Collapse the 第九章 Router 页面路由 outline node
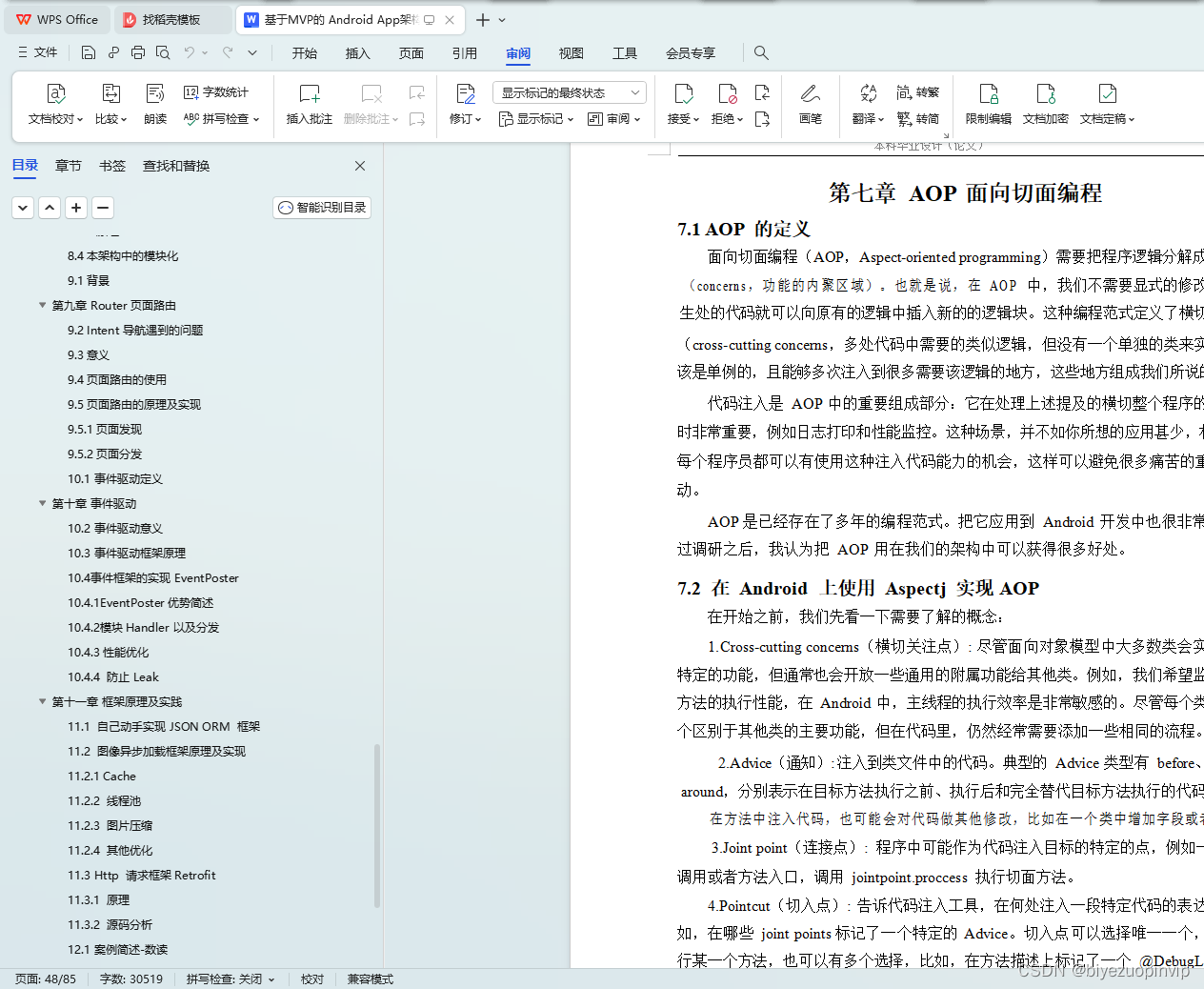 click(42, 305)
